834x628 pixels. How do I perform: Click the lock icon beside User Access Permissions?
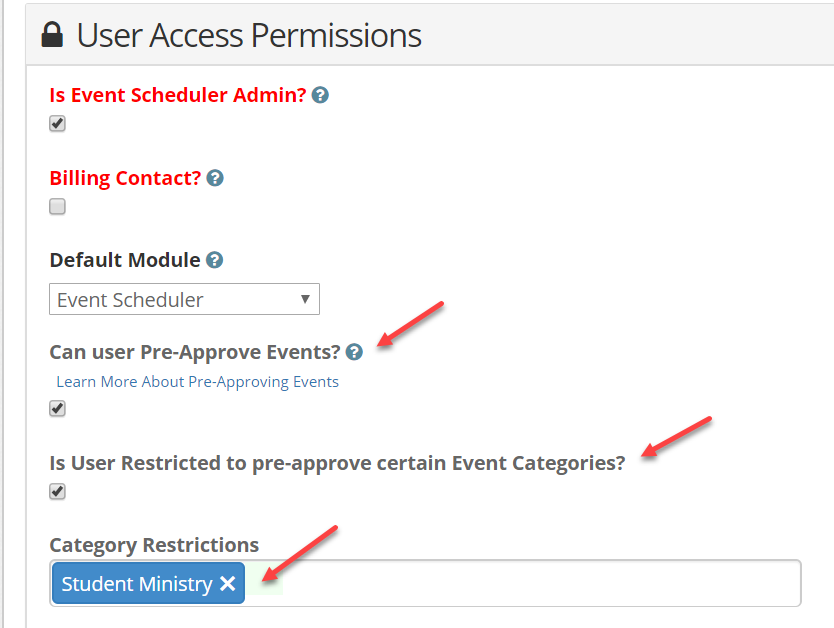pyautogui.click(x=52, y=35)
